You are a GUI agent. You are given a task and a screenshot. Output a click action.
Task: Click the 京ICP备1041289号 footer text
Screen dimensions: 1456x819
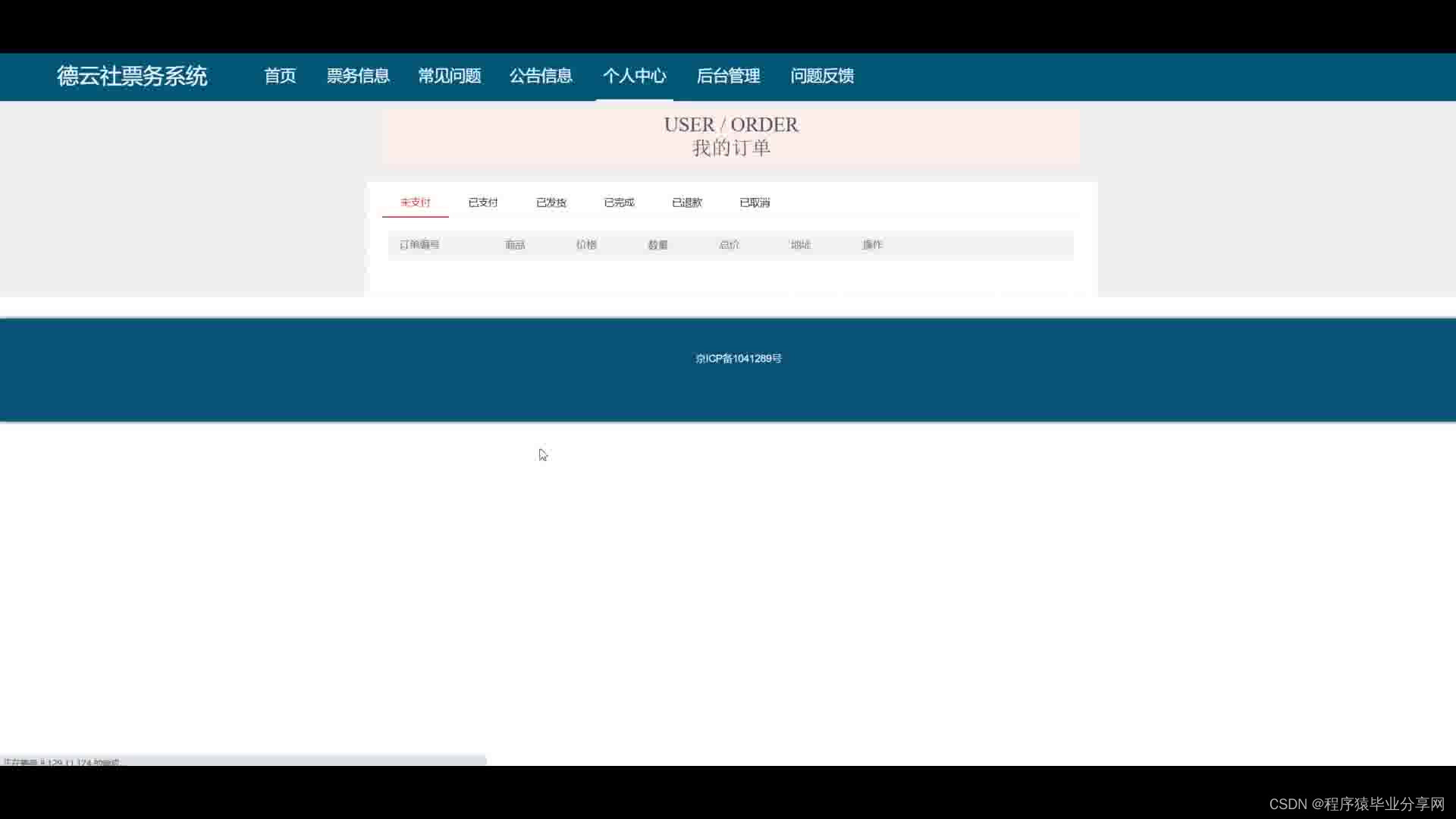point(739,359)
